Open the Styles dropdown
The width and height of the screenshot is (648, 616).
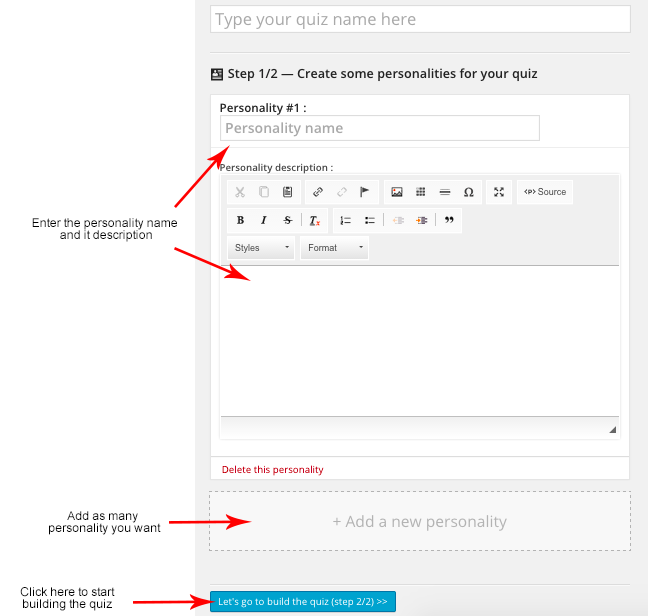coord(261,248)
